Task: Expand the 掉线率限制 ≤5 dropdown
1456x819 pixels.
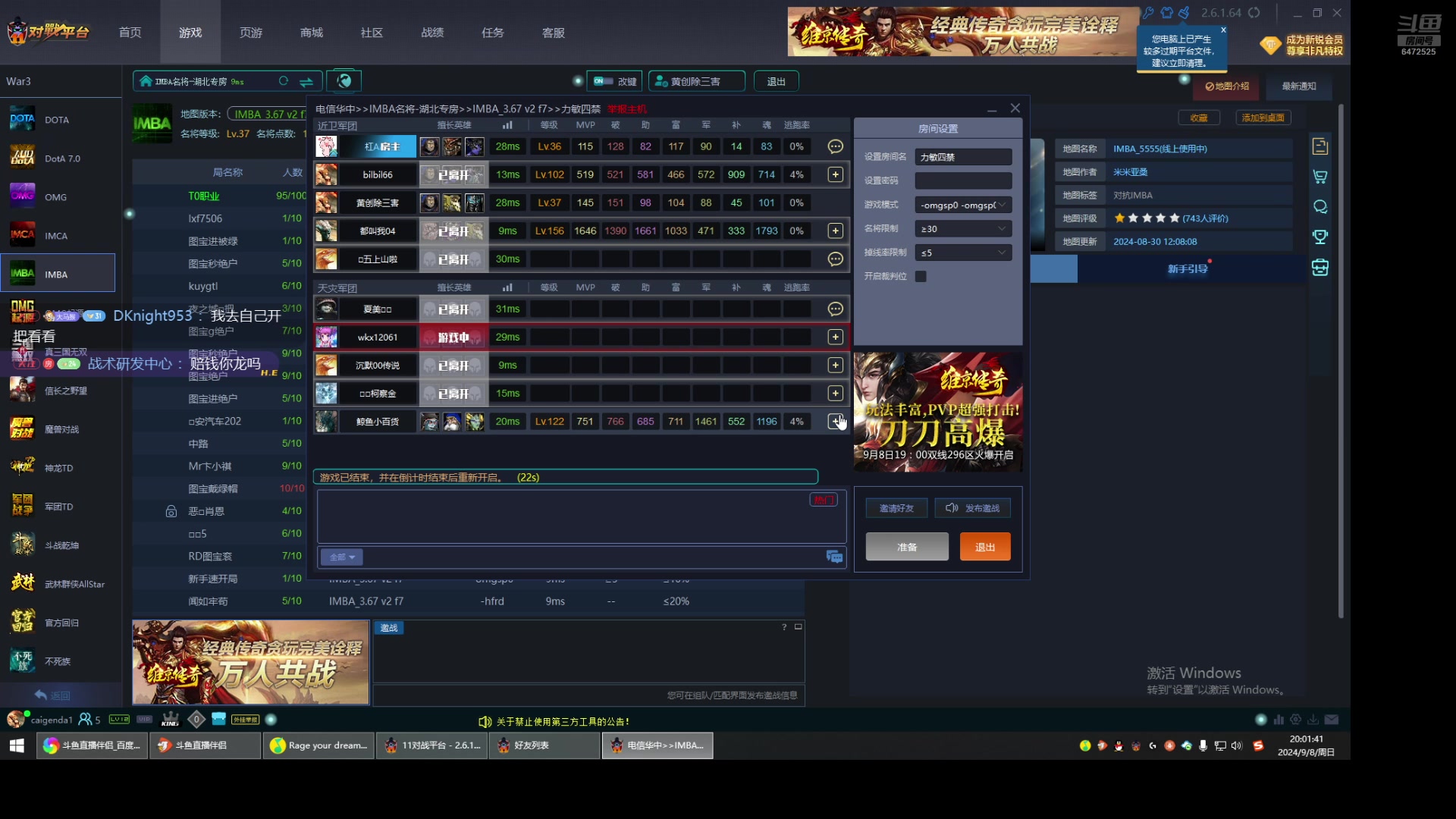Action: (x=963, y=253)
